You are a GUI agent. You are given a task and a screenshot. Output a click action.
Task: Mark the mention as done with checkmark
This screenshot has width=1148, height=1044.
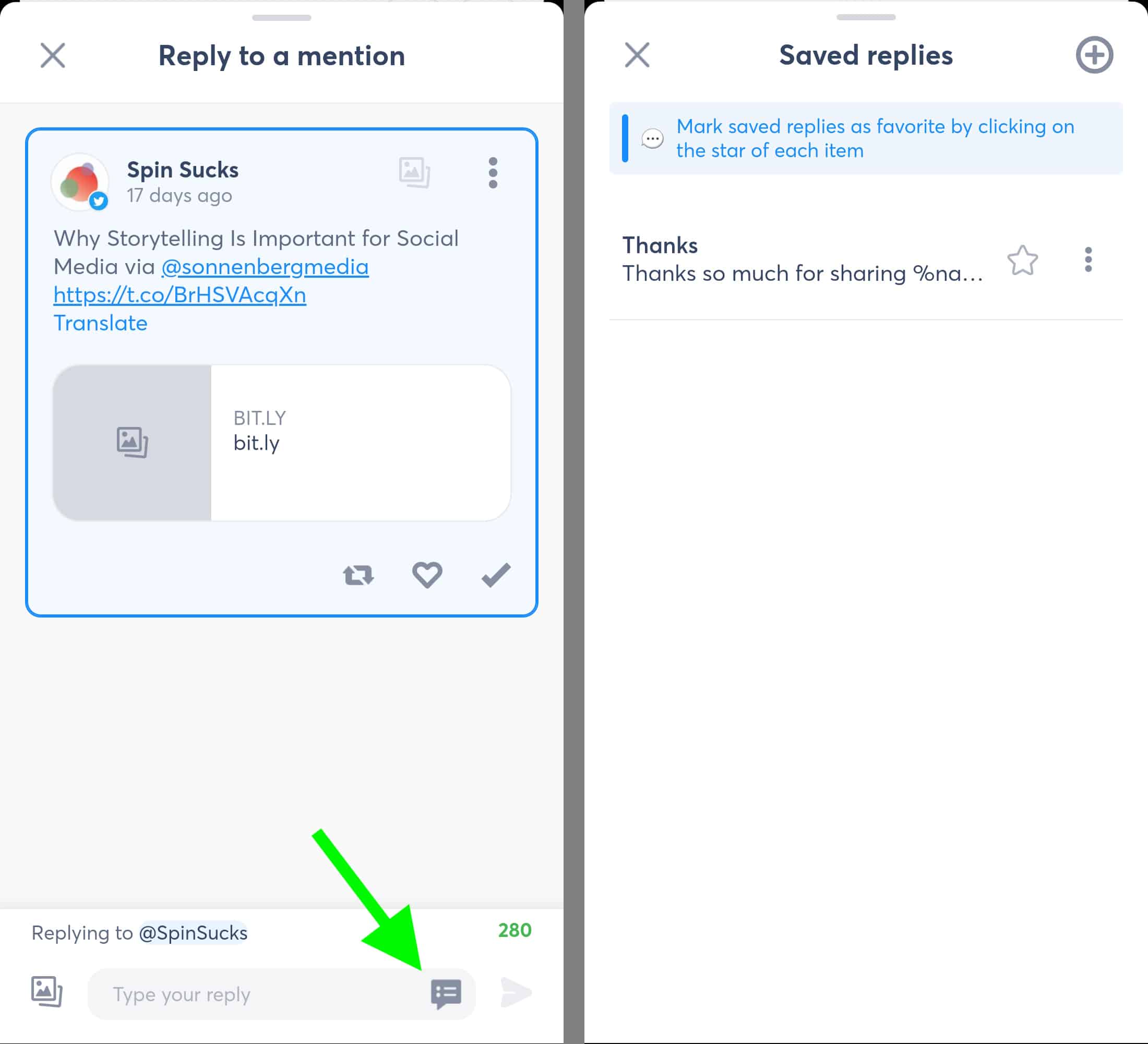pyautogui.click(x=496, y=575)
